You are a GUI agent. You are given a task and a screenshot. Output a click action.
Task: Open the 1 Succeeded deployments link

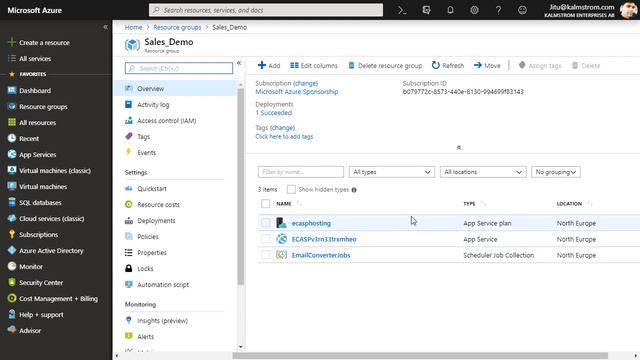coord(273,113)
